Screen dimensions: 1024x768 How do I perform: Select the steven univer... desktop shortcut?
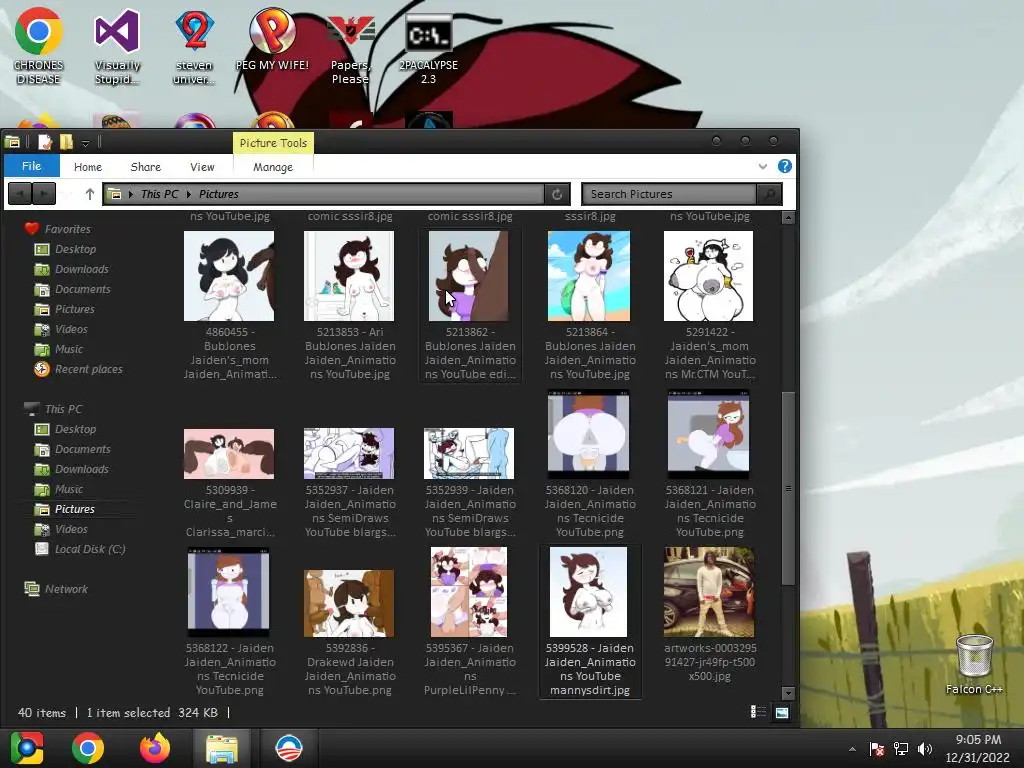click(x=194, y=46)
